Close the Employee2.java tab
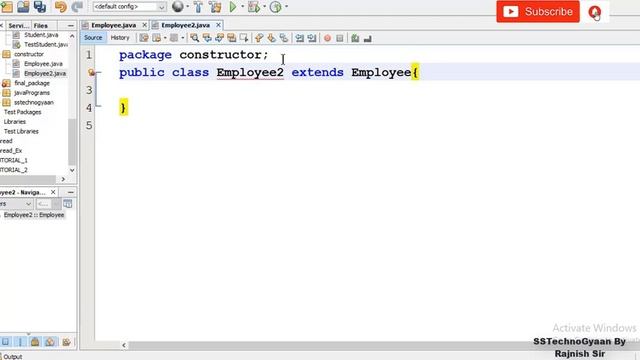 [x=218, y=25]
